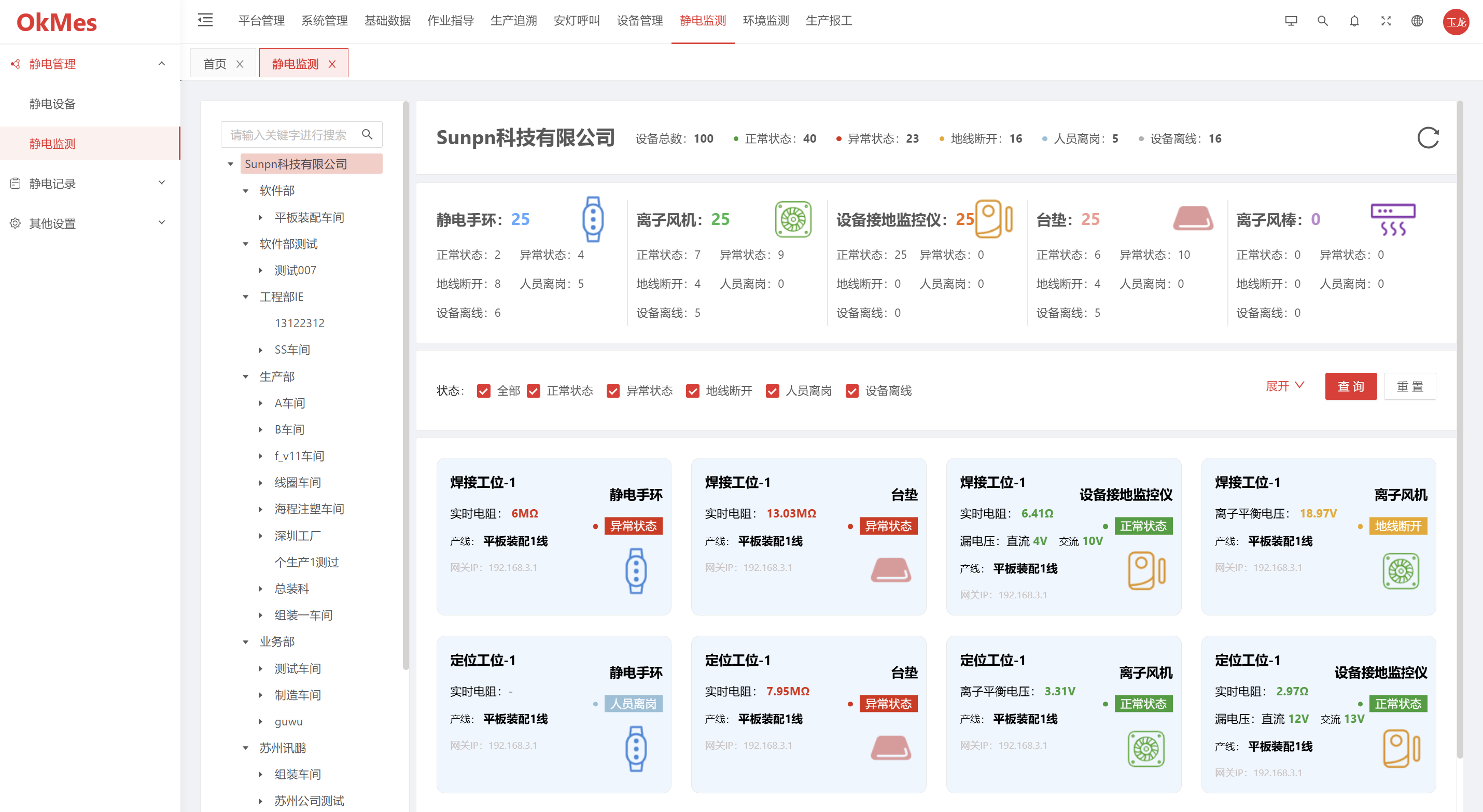Expand the 平板装配车间 tree node arrow
This screenshot has width=1483, height=812.
point(261,218)
